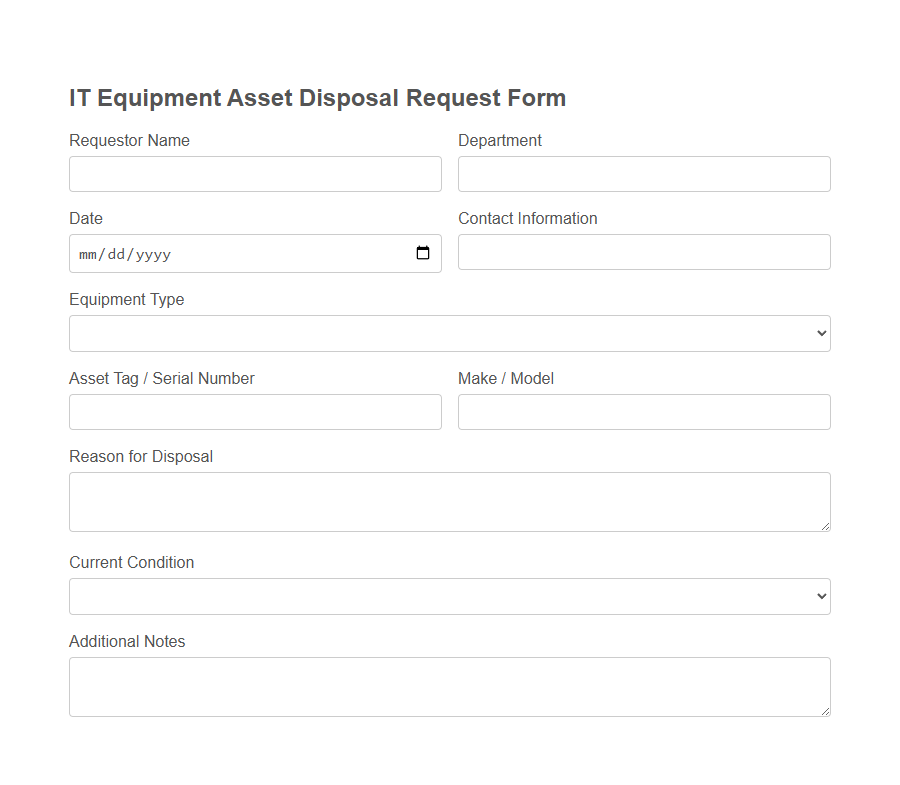
Task: Open the Equipment Type dropdown
Action: 450,333
